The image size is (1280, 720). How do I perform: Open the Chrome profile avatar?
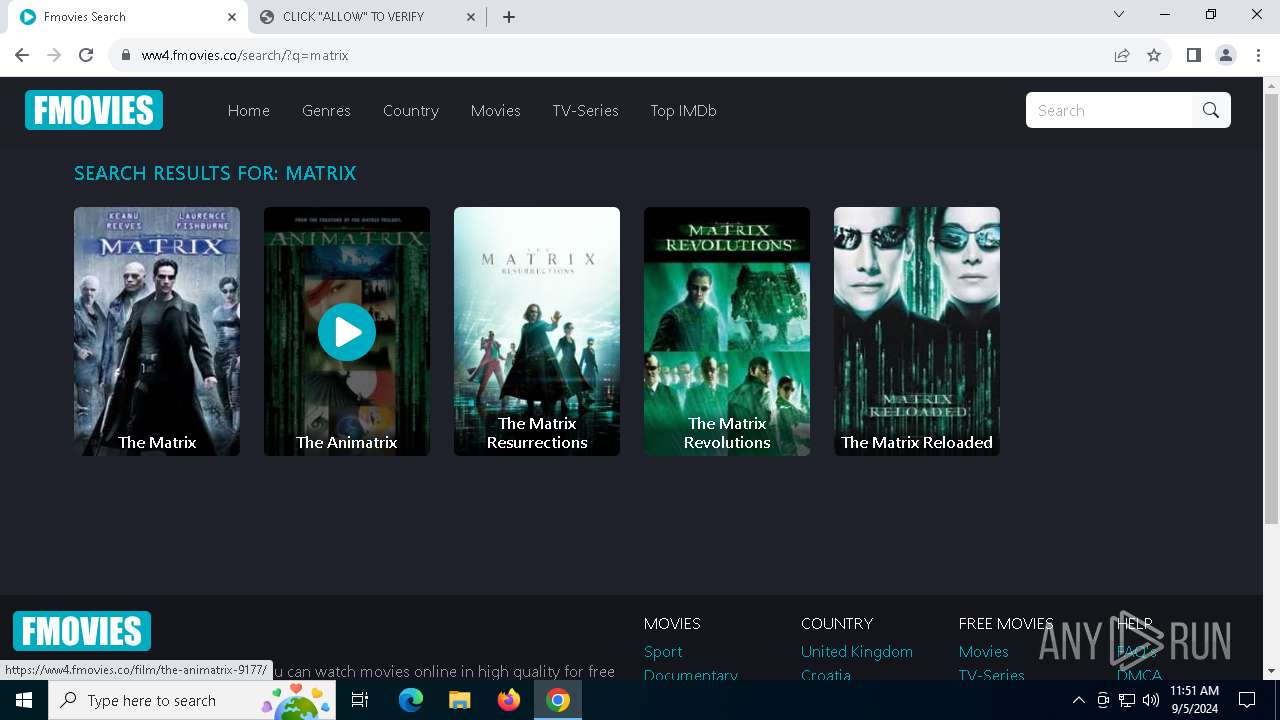(x=1226, y=55)
